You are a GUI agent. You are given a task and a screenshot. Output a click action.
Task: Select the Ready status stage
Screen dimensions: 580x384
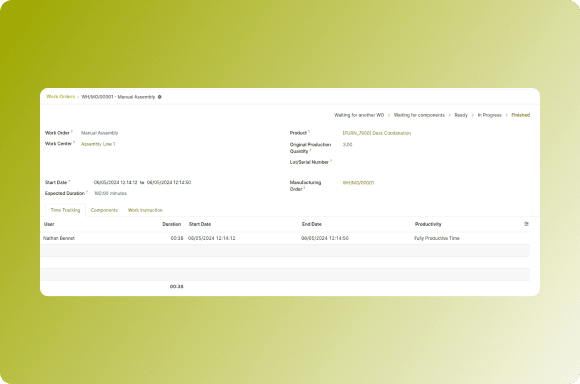(x=461, y=115)
